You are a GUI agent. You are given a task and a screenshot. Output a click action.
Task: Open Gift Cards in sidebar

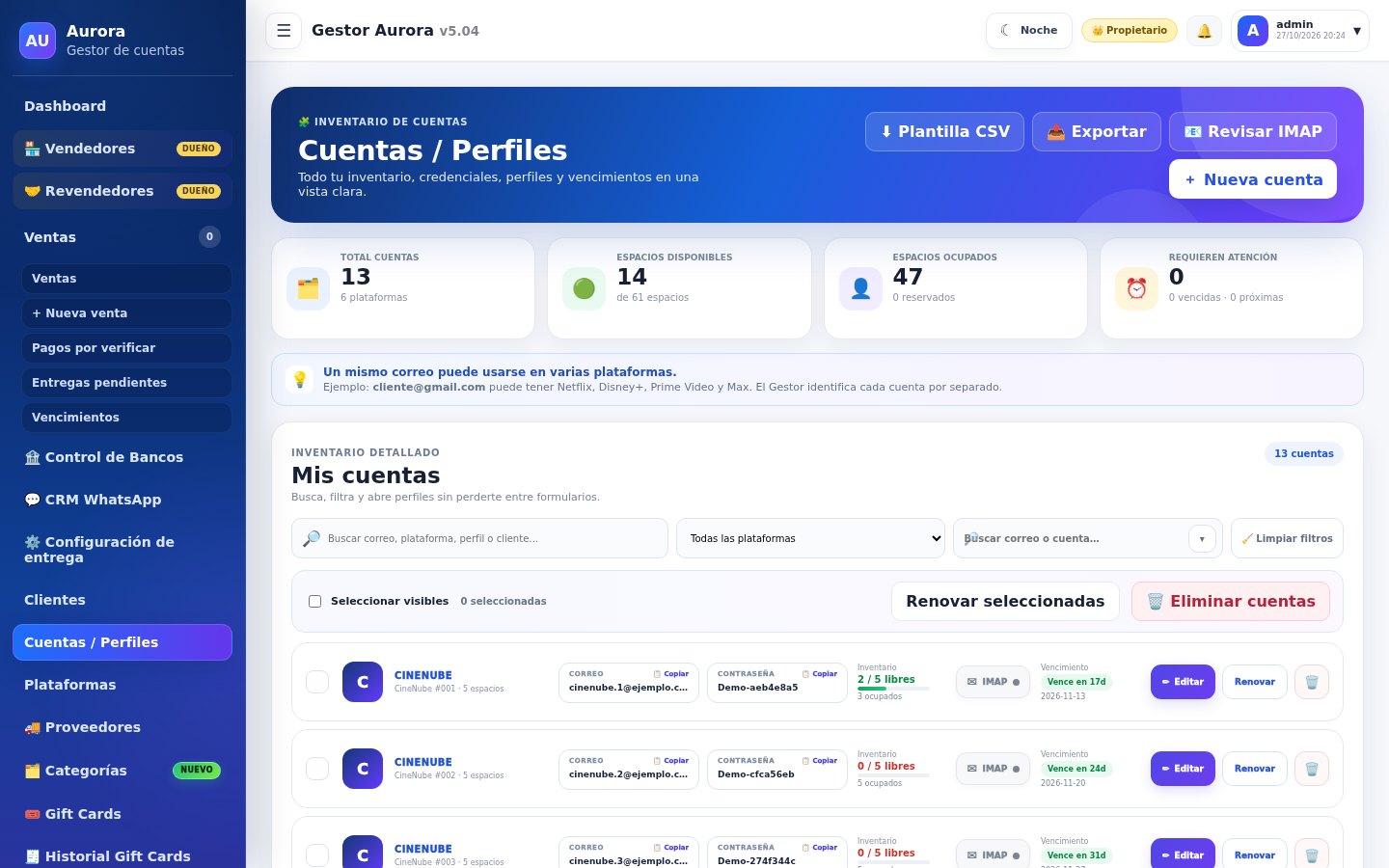[123, 814]
